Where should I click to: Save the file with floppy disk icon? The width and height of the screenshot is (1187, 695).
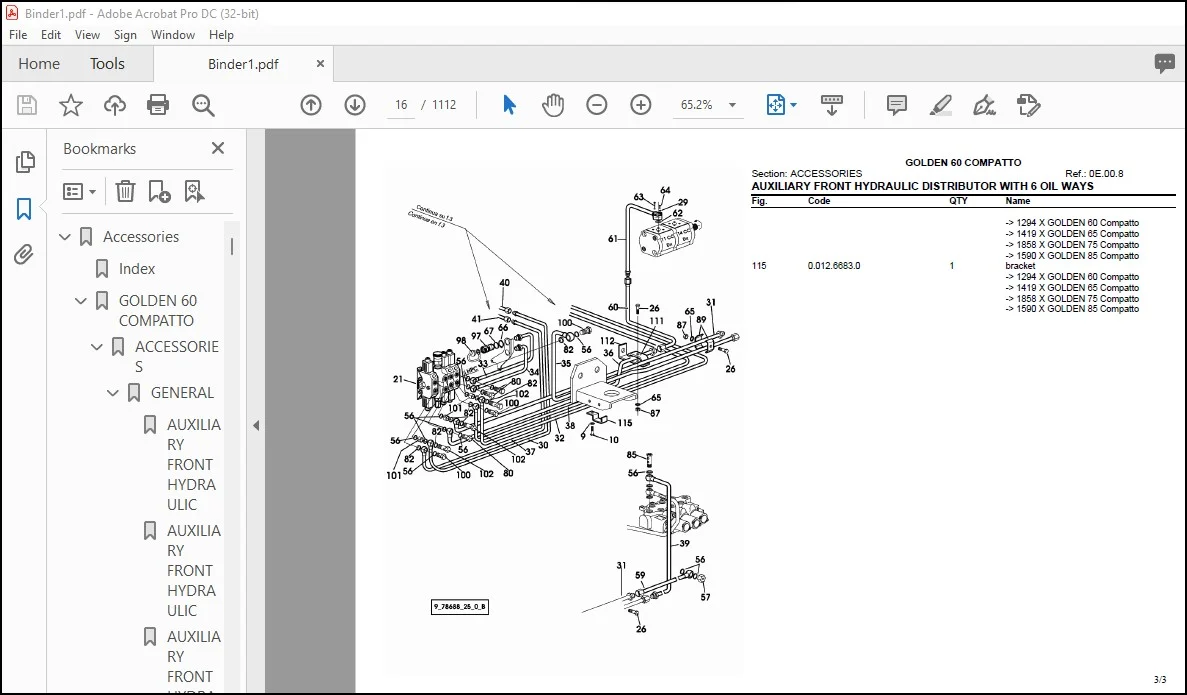pos(27,105)
